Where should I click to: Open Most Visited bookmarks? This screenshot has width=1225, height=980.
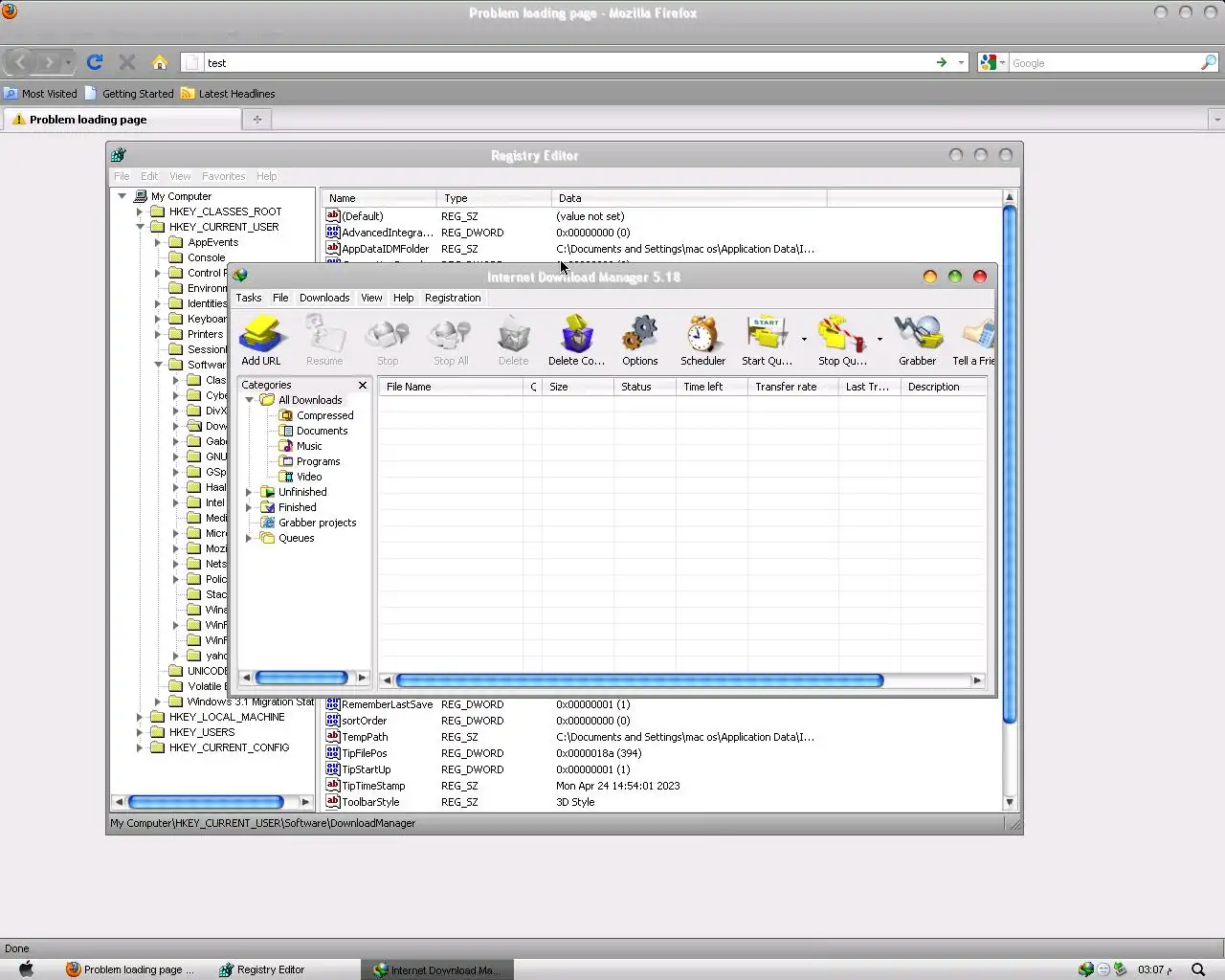point(40,94)
